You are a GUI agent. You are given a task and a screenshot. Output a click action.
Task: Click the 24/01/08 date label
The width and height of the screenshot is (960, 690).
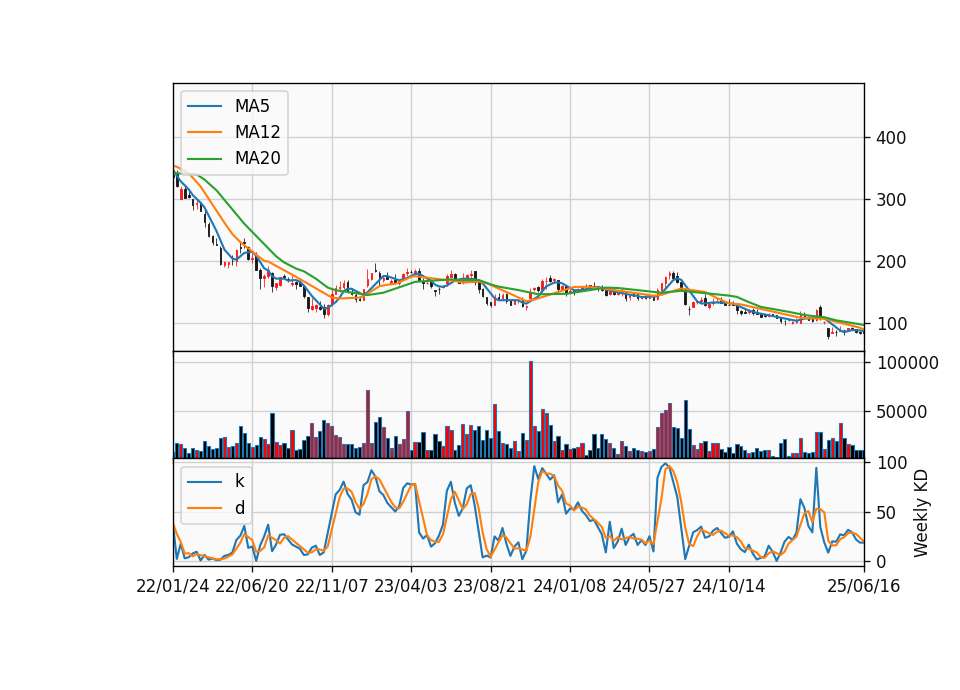[x=569, y=586]
